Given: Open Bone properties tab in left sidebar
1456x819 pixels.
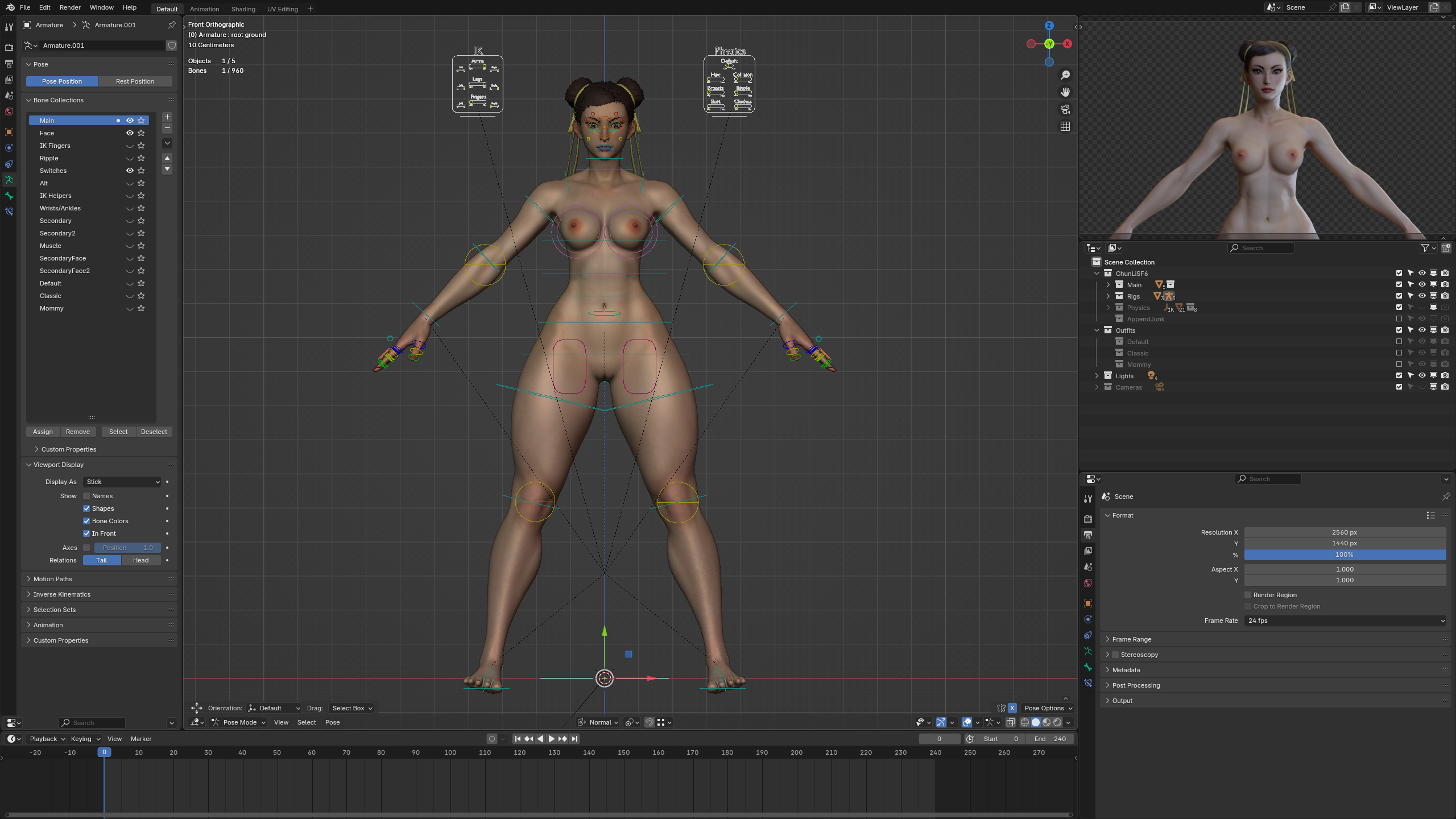Looking at the screenshot, I should 9,196.
